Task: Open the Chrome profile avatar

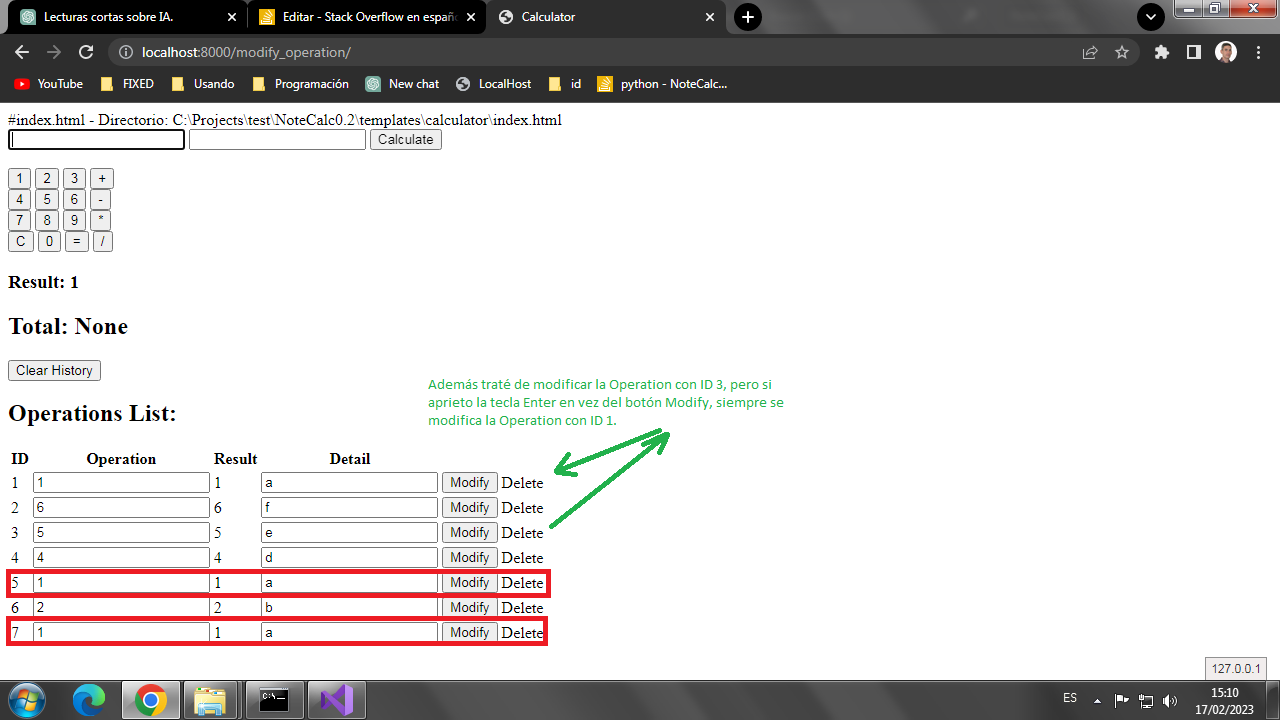Action: coord(1226,52)
